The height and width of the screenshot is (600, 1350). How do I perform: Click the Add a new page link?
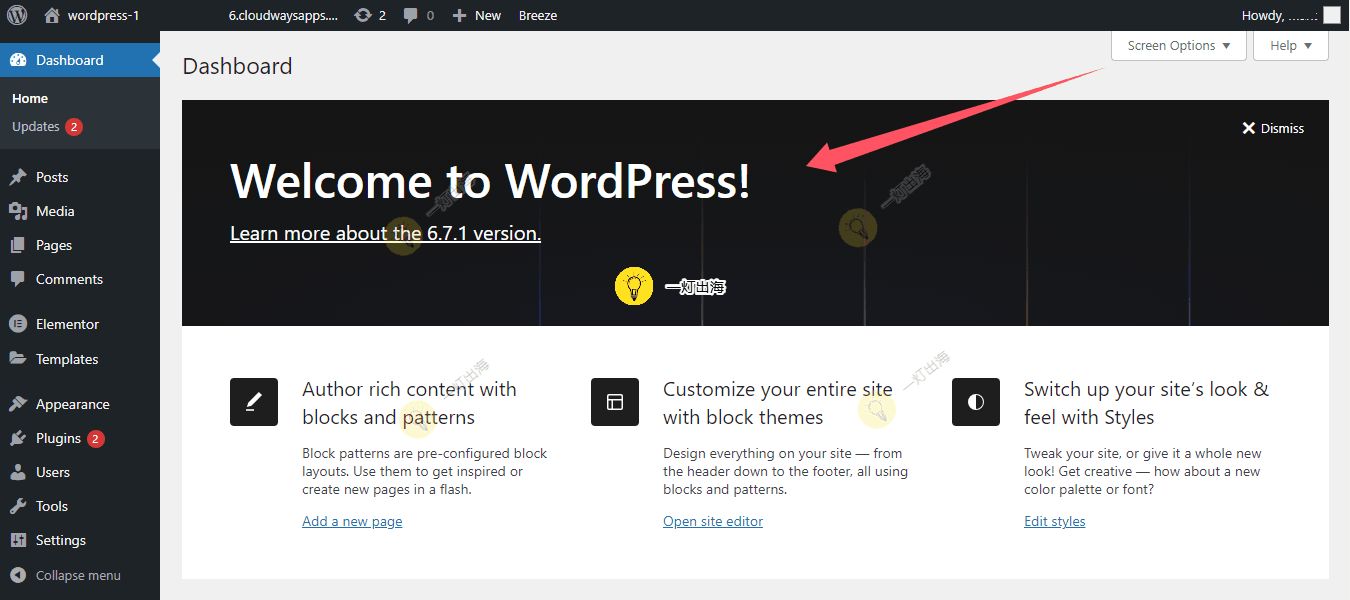click(x=352, y=521)
